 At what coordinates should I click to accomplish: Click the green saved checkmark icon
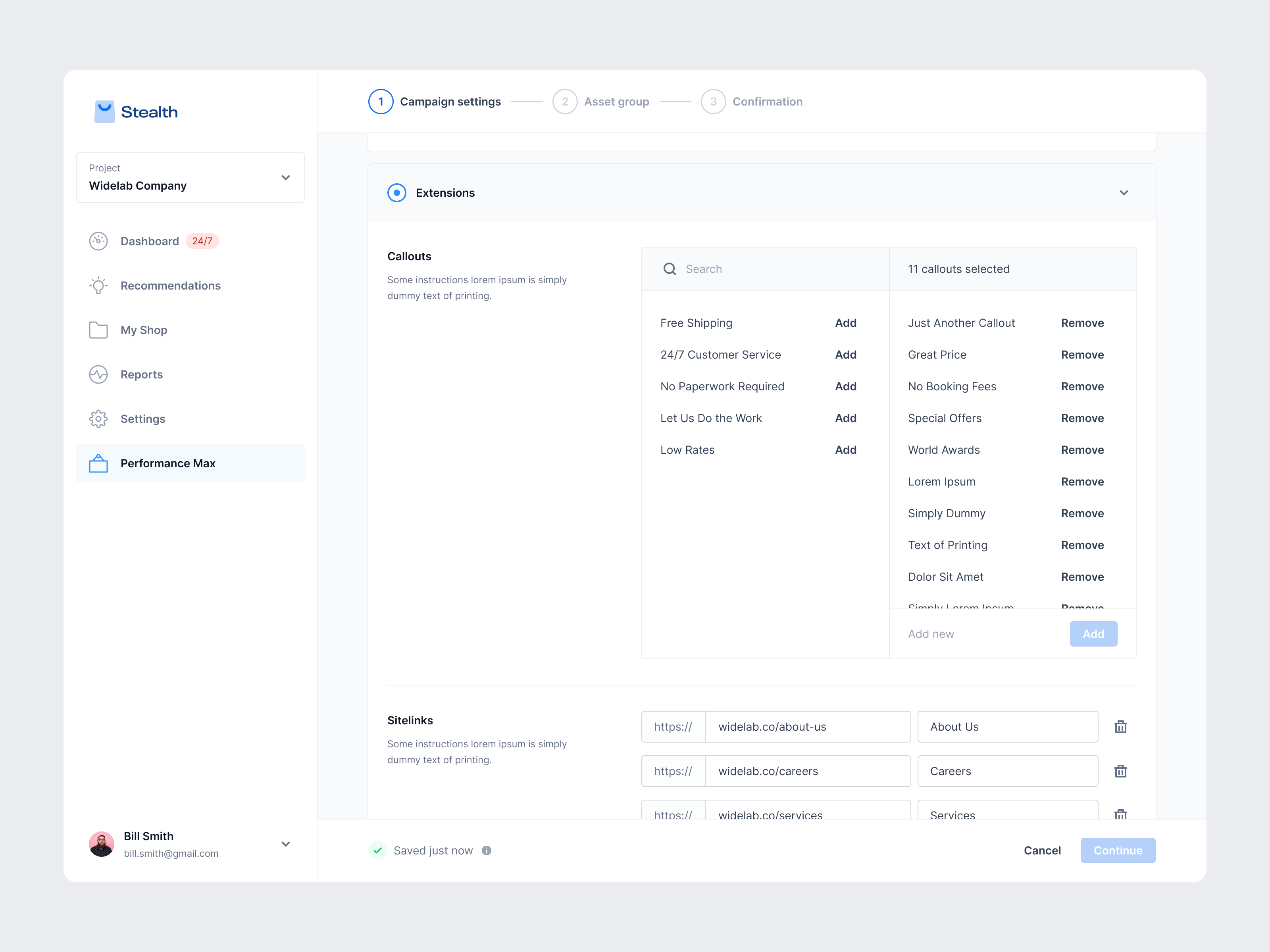pyautogui.click(x=377, y=850)
